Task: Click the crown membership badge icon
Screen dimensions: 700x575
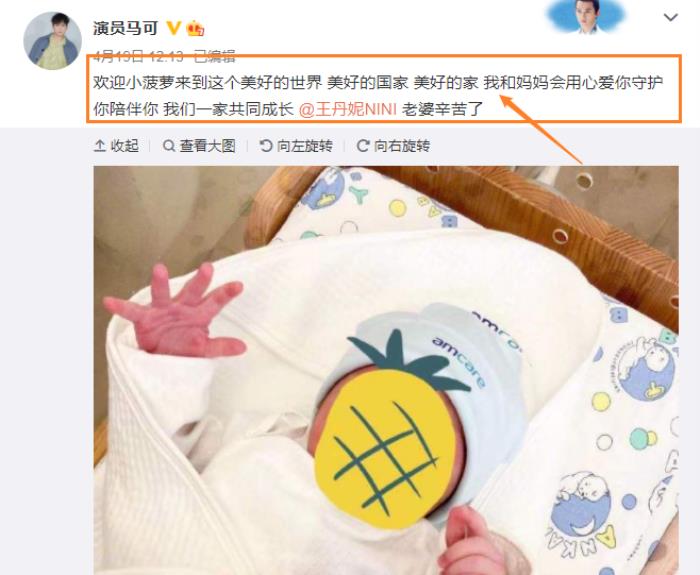Action: point(195,28)
